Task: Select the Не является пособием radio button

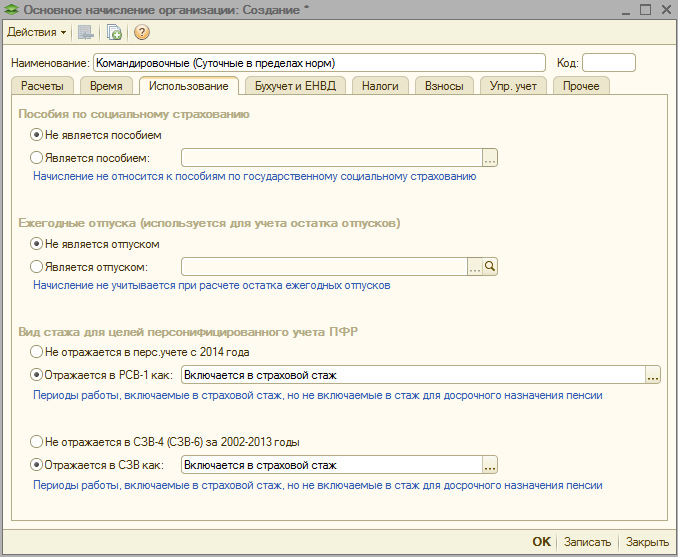Action: pyautogui.click(x=37, y=134)
